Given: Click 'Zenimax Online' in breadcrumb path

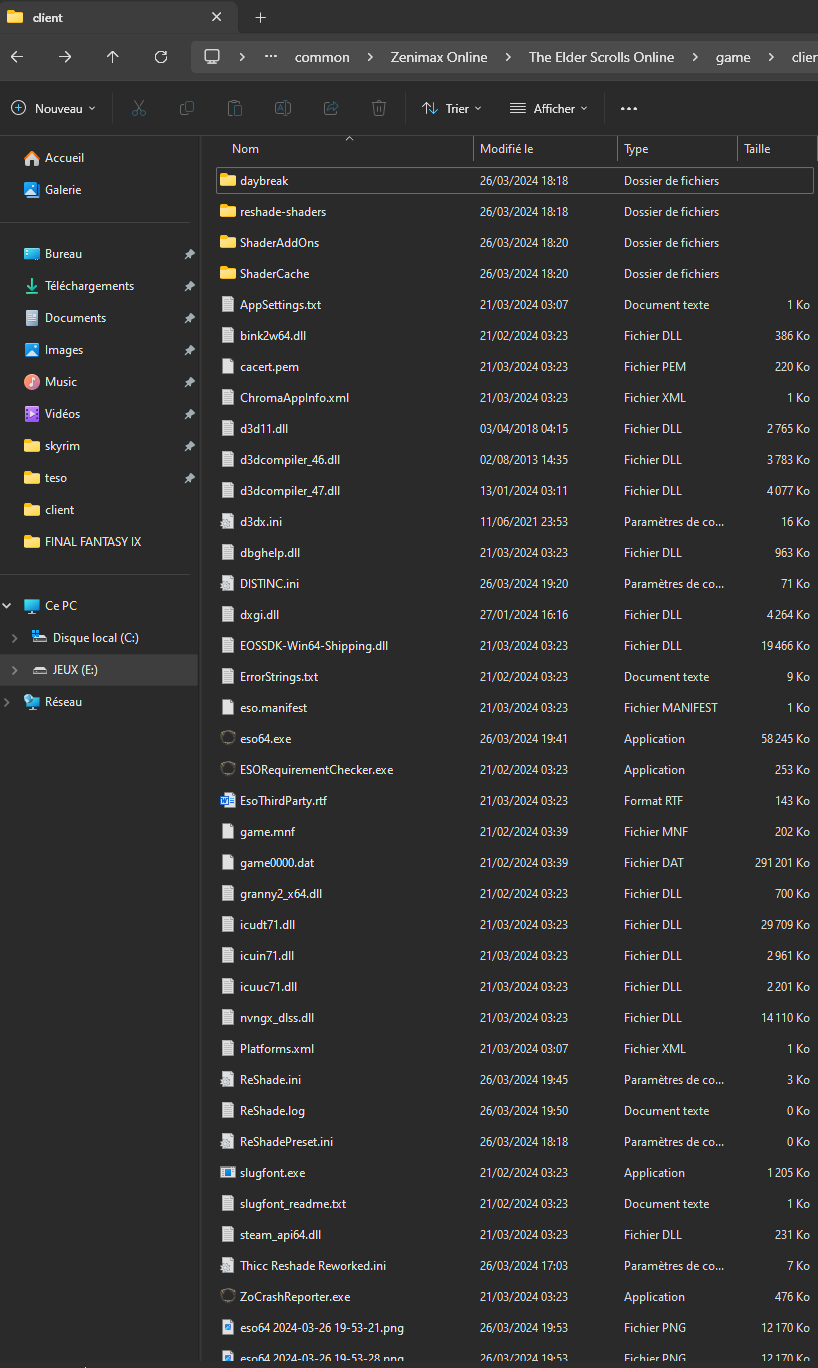Looking at the screenshot, I should click(x=439, y=57).
